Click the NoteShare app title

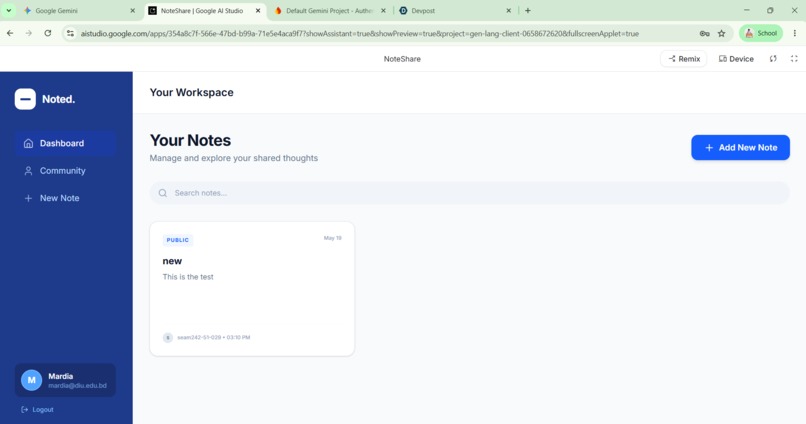click(x=402, y=59)
